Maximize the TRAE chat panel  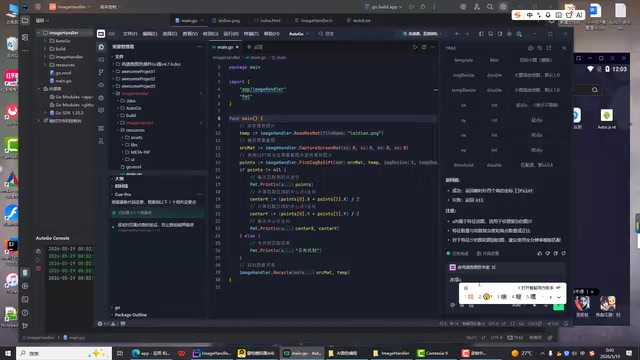tap(549, 48)
